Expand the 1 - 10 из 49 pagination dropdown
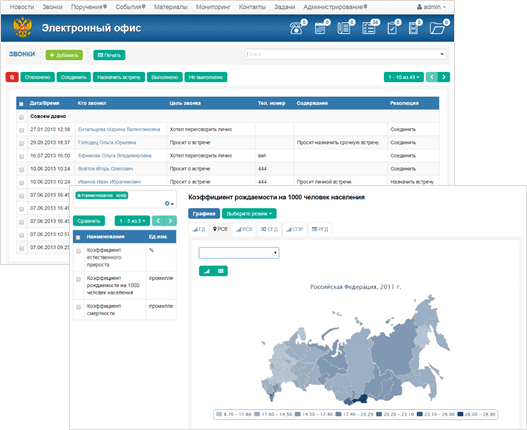 tap(404, 77)
